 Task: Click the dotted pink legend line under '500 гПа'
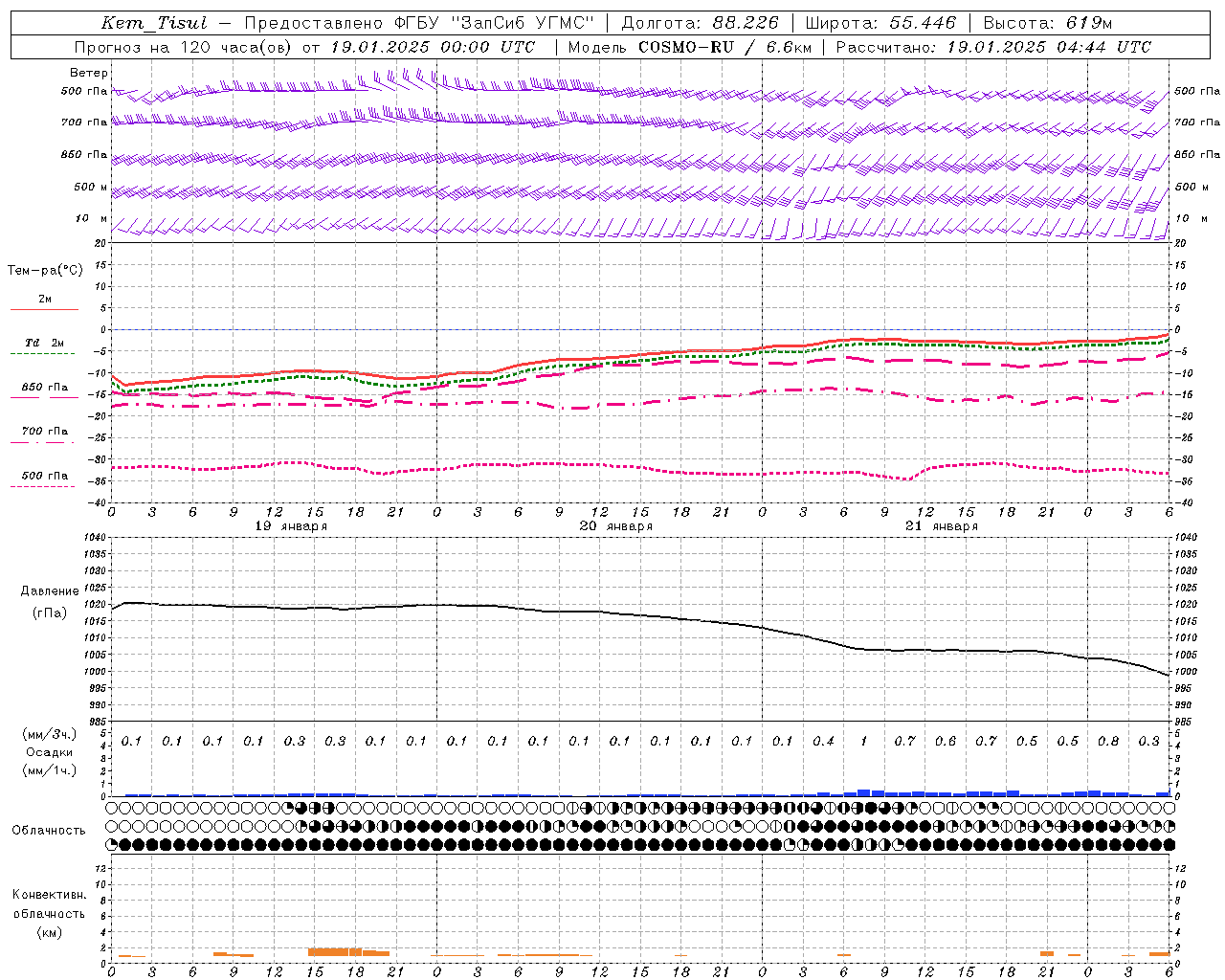(x=44, y=487)
